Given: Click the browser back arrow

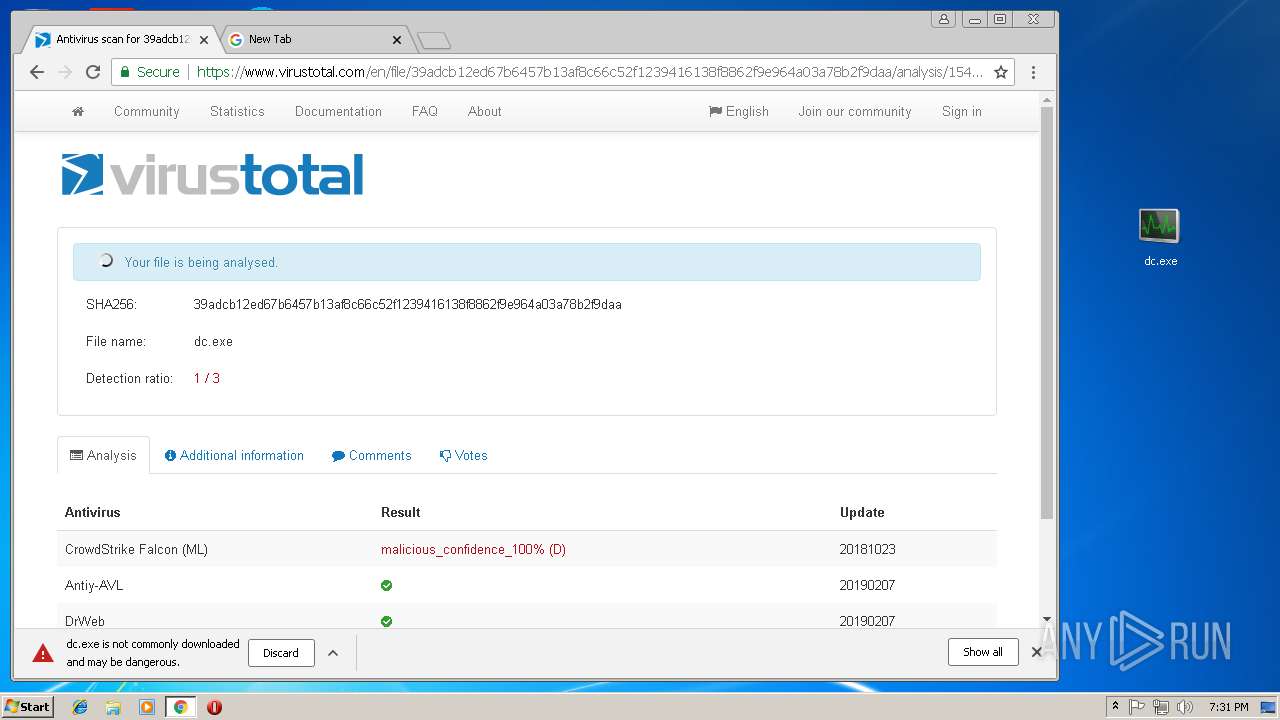Looking at the screenshot, I should click(37, 72).
